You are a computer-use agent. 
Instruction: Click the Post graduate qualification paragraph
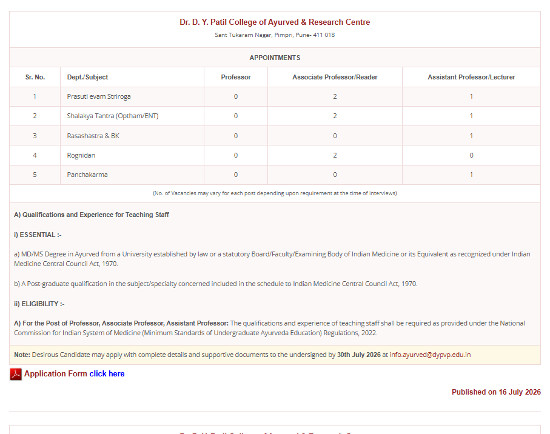[x=215, y=283]
